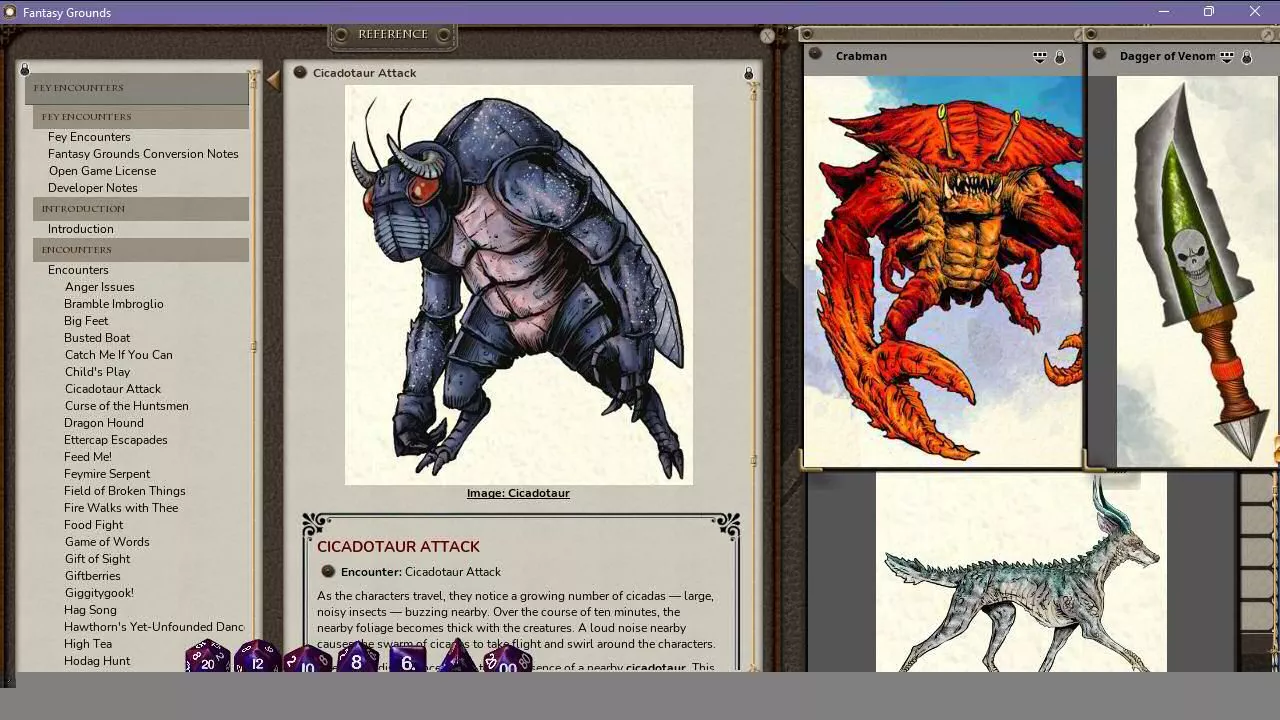Toggle the lock above the Fey Encounters index
Image resolution: width=1280 pixels, height=720 pixels.
pyautogui.click(x=25, y=69)
